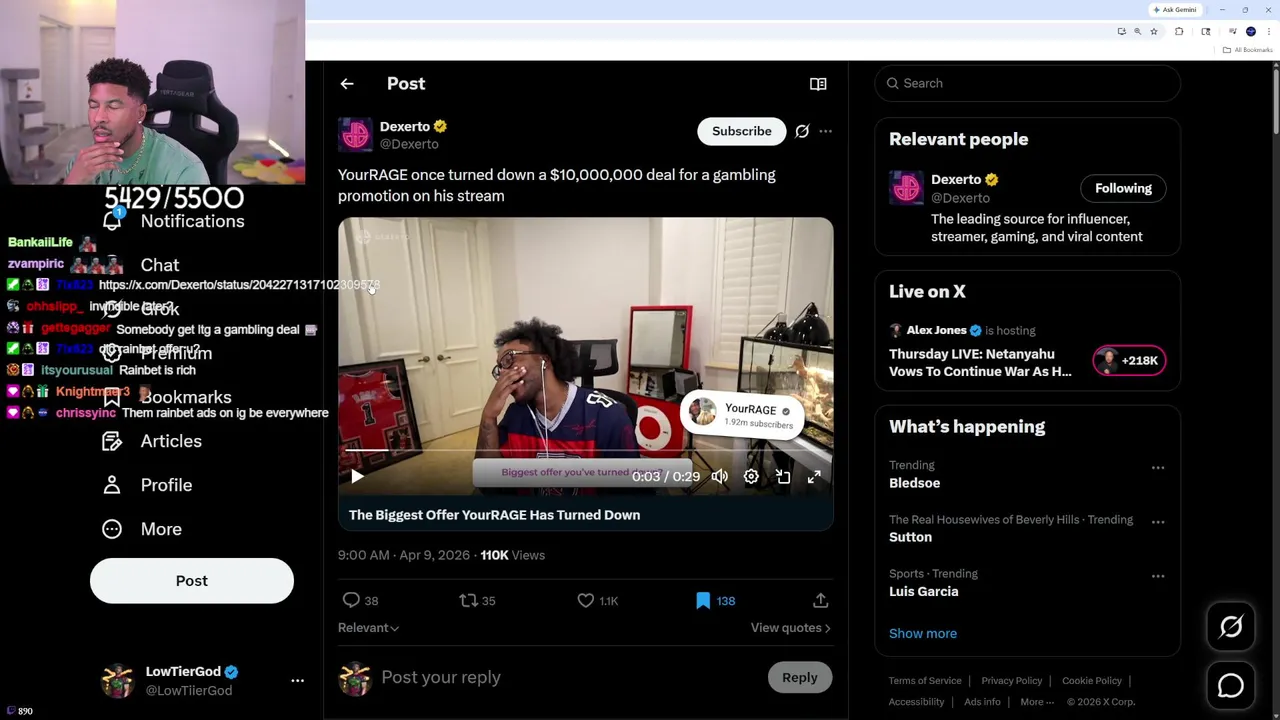Viewport: 1280px width, 720px height.
Task: Open the LowTierGod account avatar
Action: tap(117, 680)
